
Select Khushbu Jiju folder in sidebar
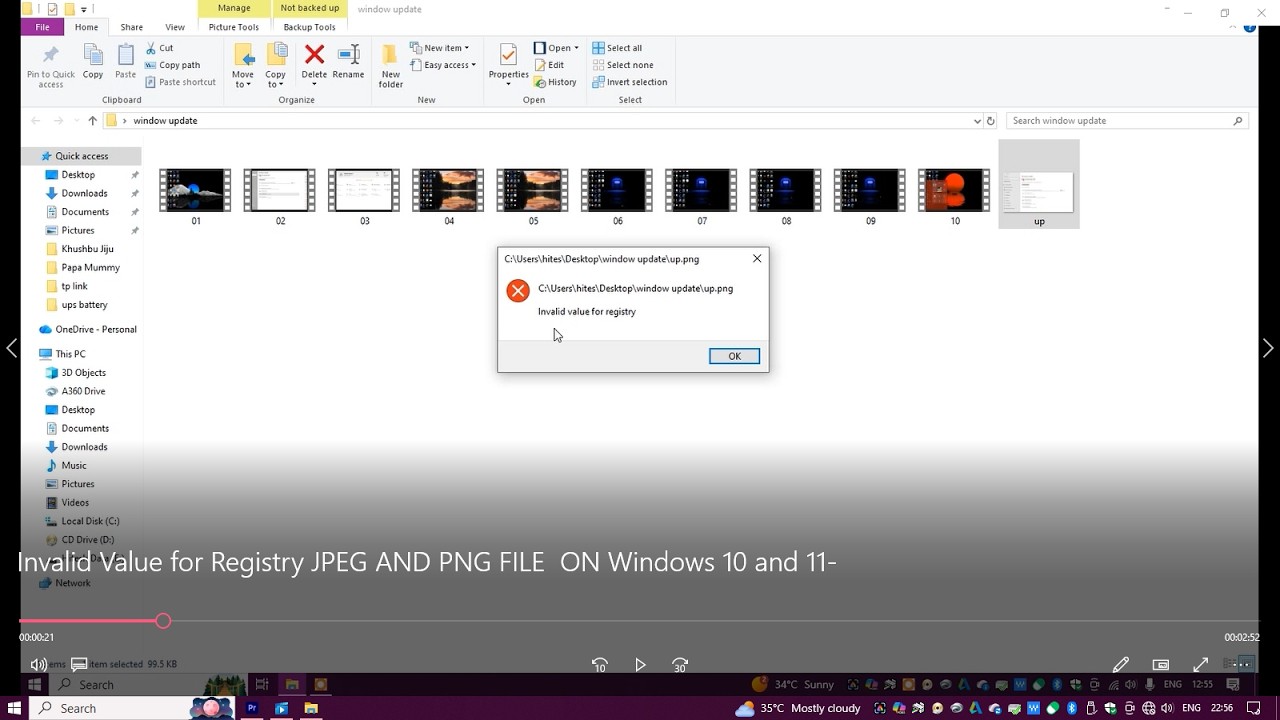click(87, 249)
